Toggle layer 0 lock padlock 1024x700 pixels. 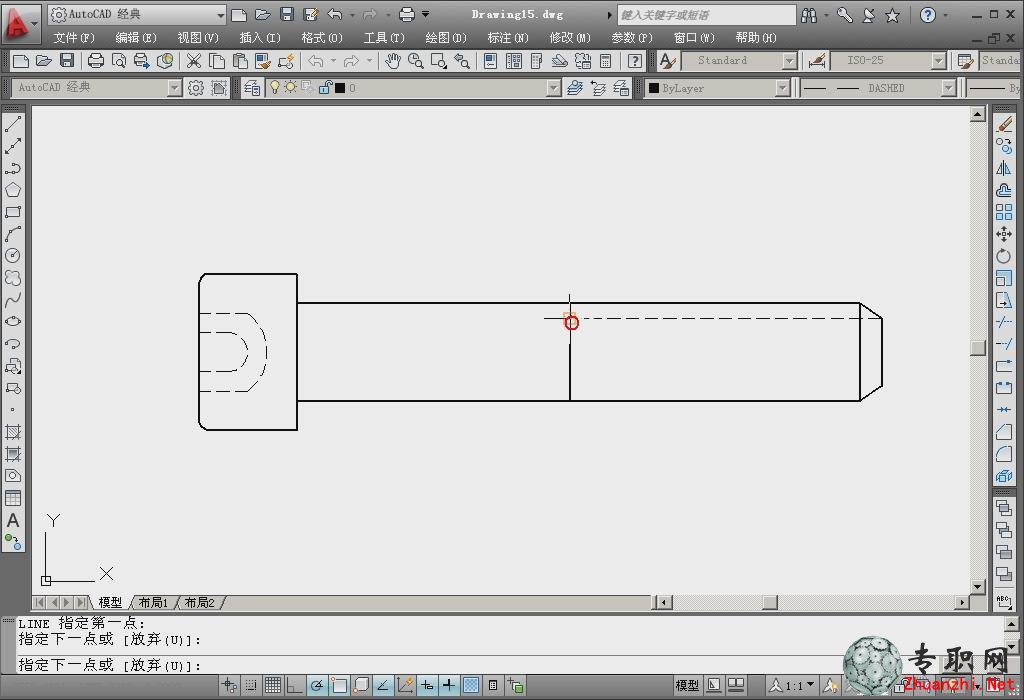coord(325,87)
